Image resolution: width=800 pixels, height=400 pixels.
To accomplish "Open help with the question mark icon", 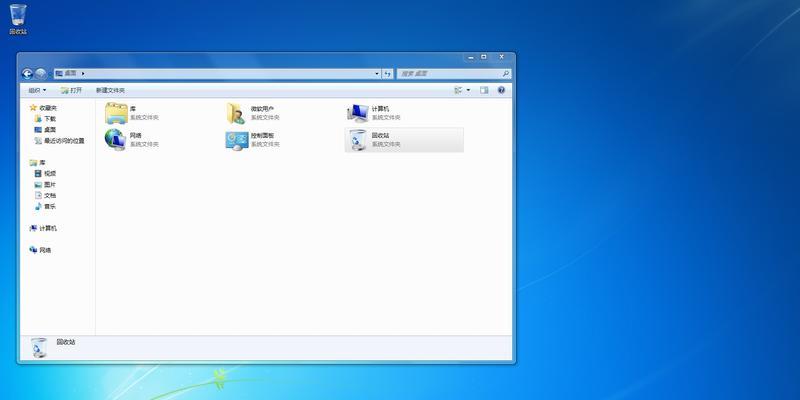I will click(501, 90).
